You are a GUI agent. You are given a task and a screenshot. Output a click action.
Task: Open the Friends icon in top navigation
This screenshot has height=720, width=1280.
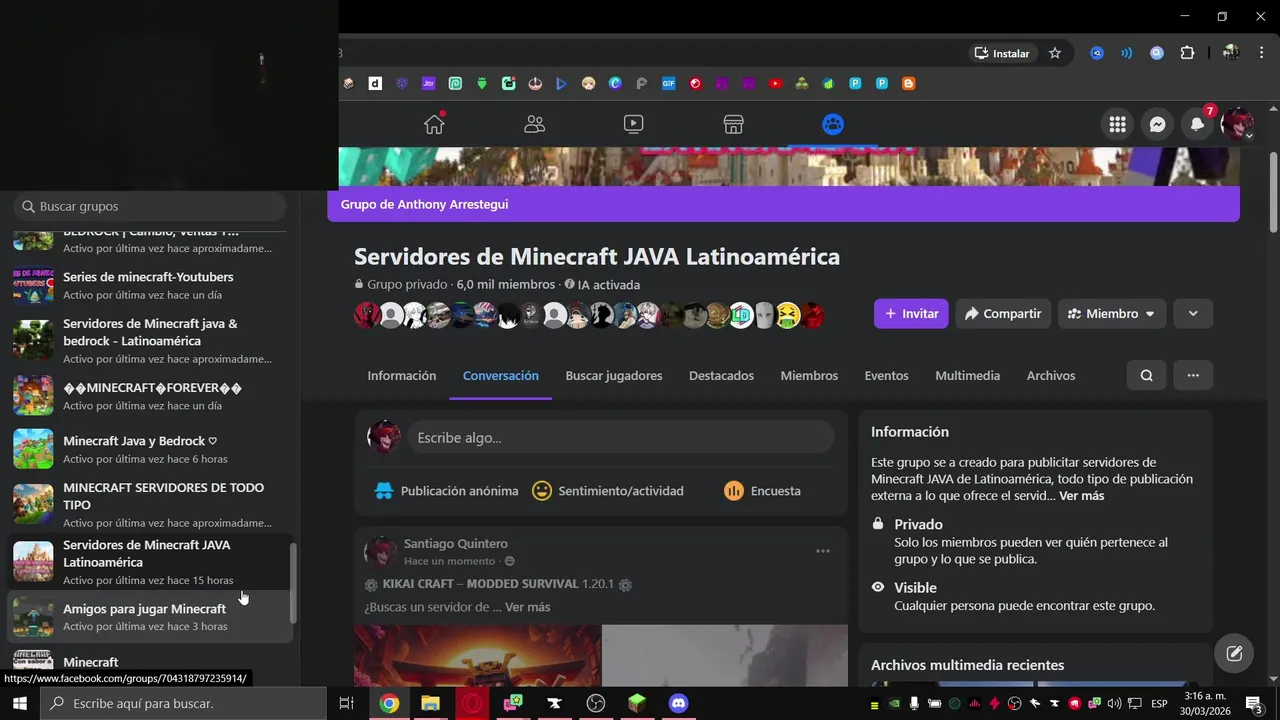pos(534,124)
